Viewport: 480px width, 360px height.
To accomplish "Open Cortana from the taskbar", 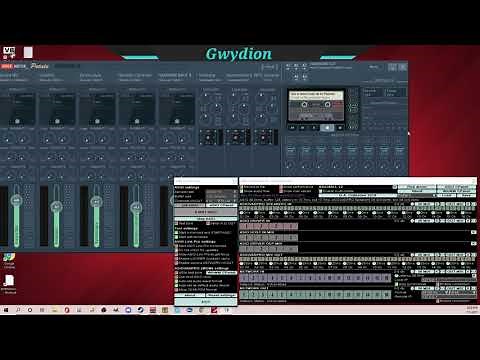I will pyautogui.click(x=30, y=310).
